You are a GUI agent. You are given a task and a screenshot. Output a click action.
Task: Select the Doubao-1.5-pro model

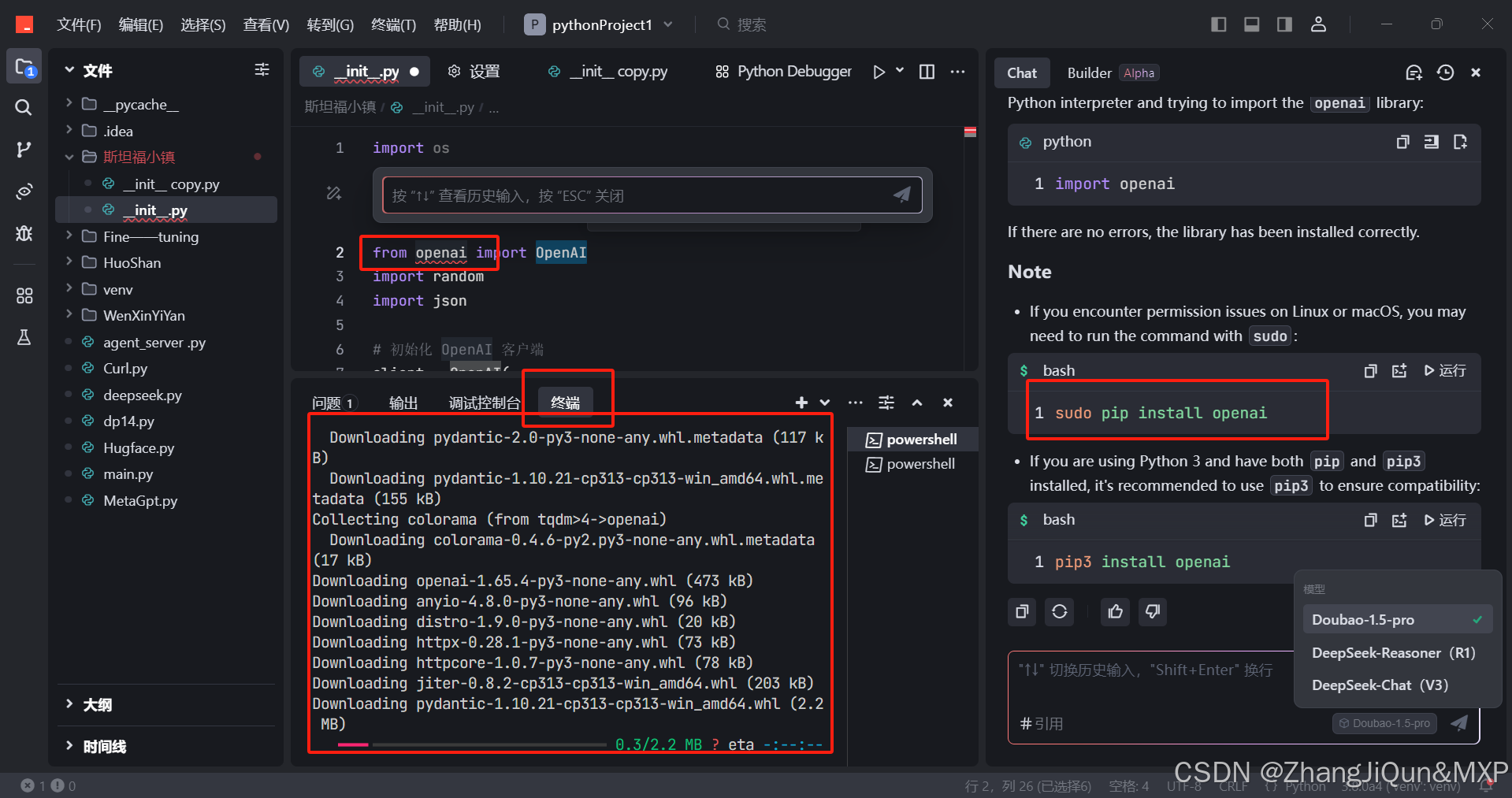(x=1397, y=620)
